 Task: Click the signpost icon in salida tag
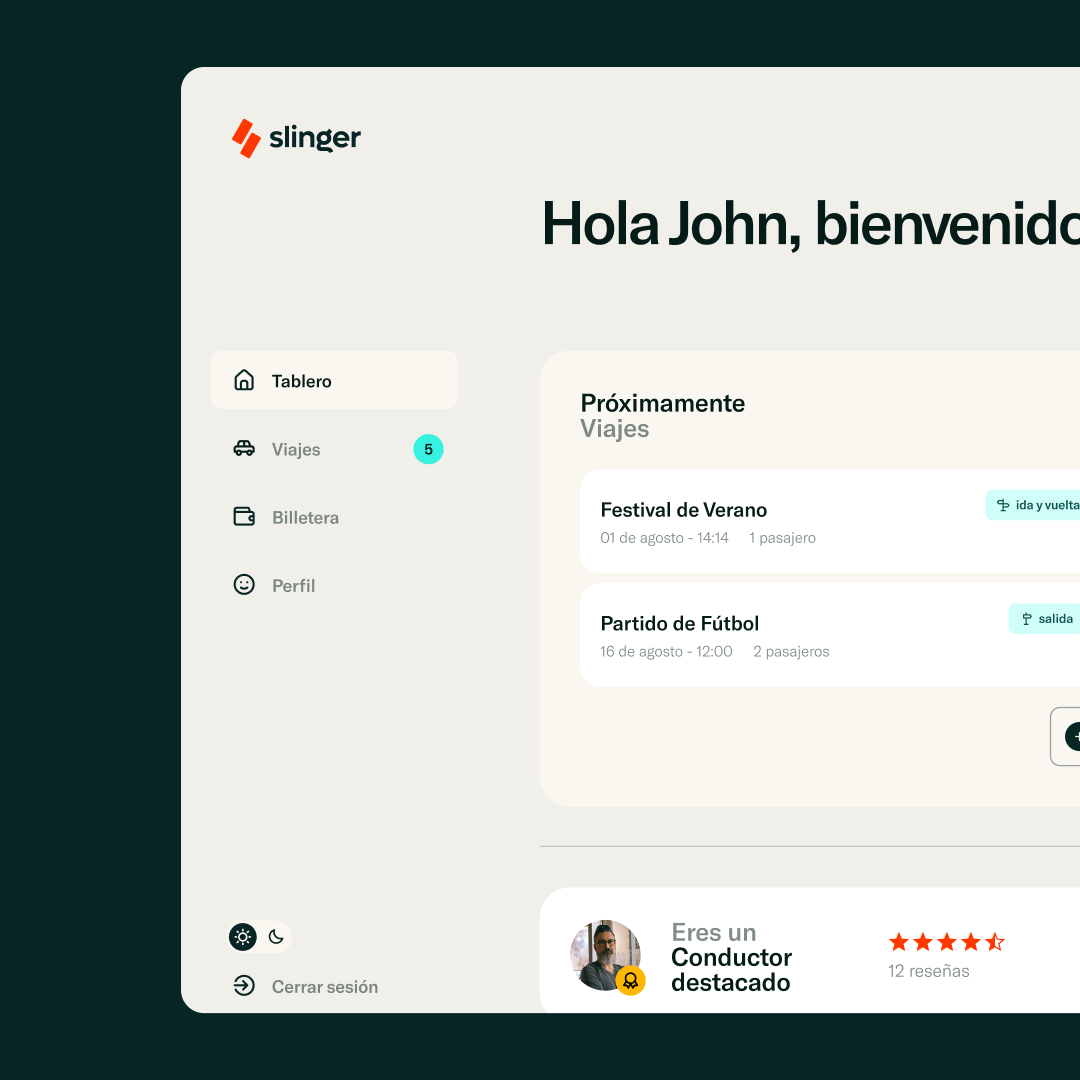[x=1026, y=619]
